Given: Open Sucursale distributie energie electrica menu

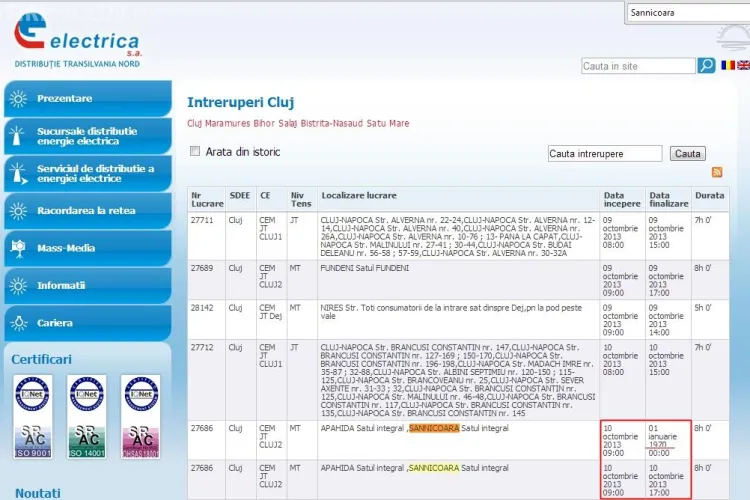Looking at the screenshot, I should 87,136.
